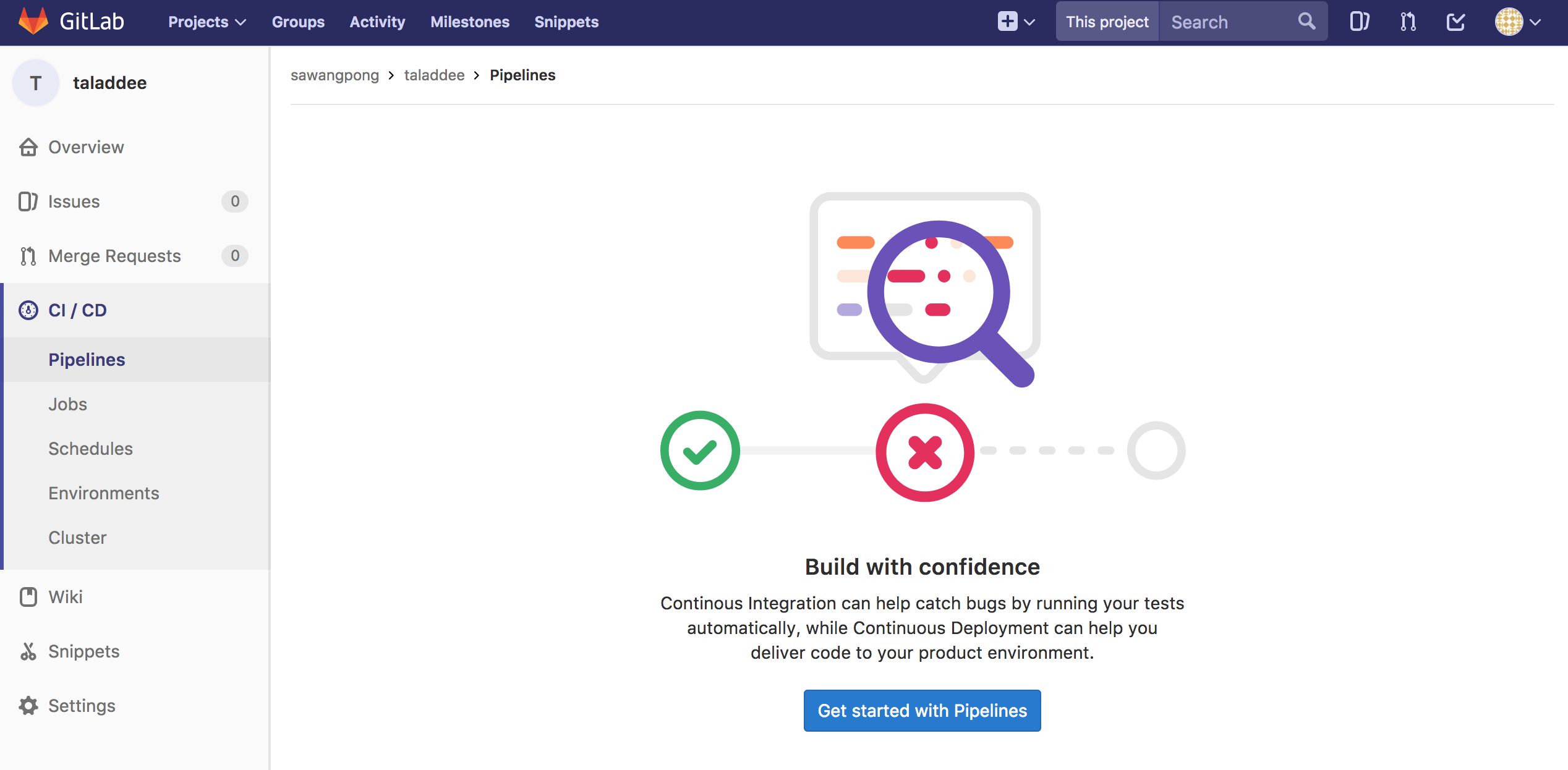Focus the Search input field
The width and height of the screenshot is (1568, 770).
(x=1227, y=22)
